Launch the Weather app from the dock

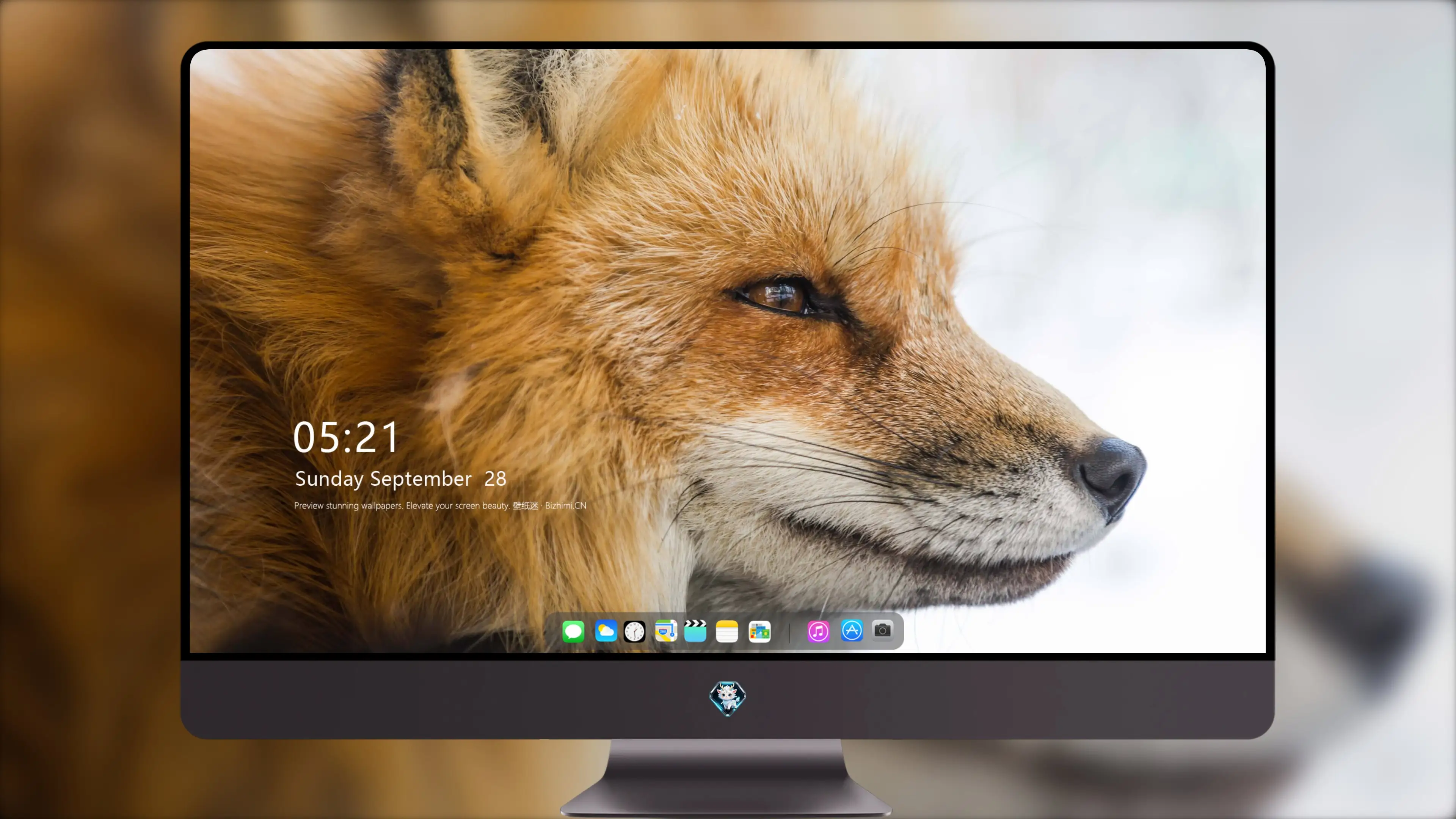[x=606, y=631]
